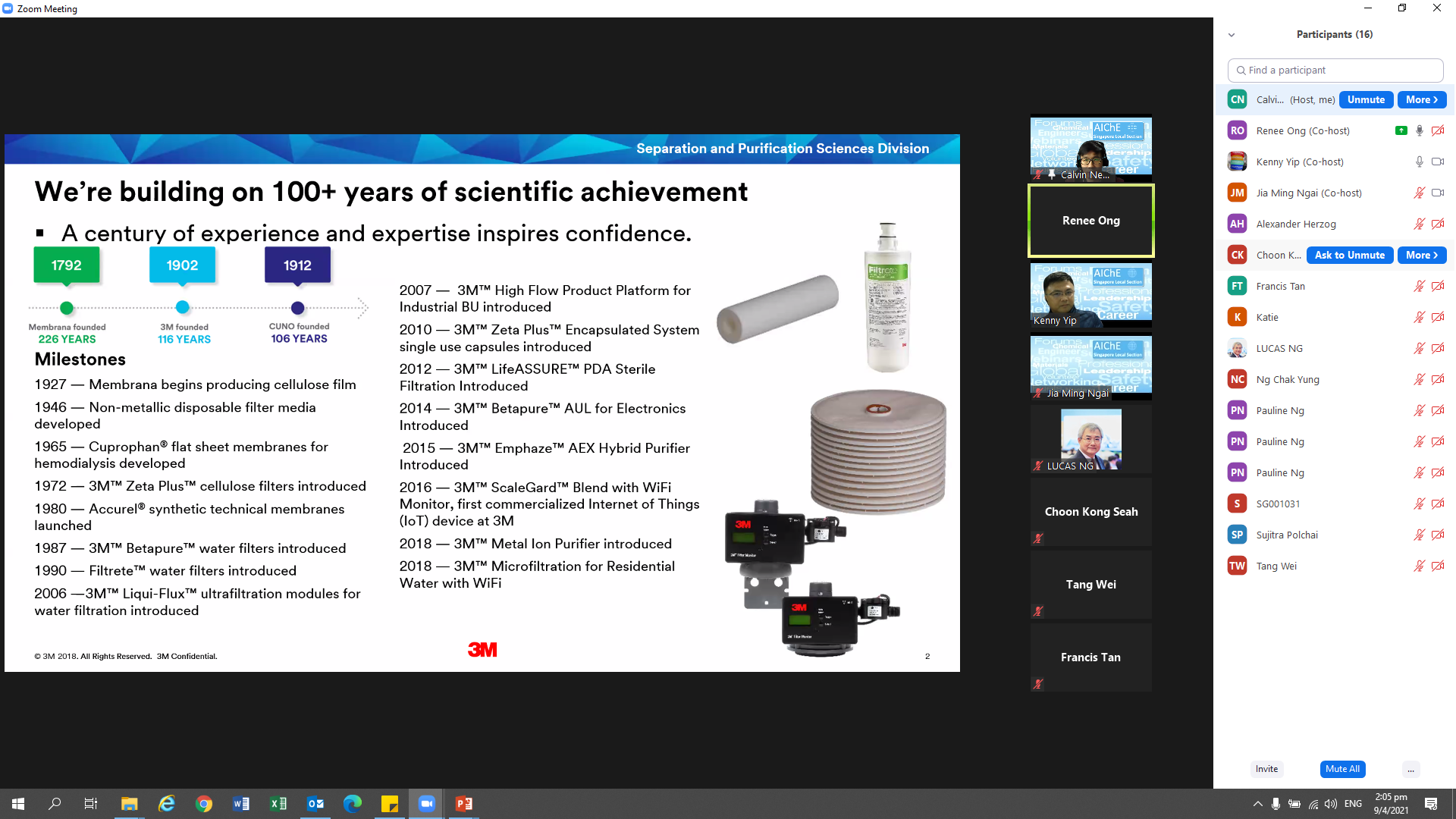The height and width of the screenshot is (819, 1456).
Task: Select Calvin Ne... video thumbnail
Action: [1090, 149]
